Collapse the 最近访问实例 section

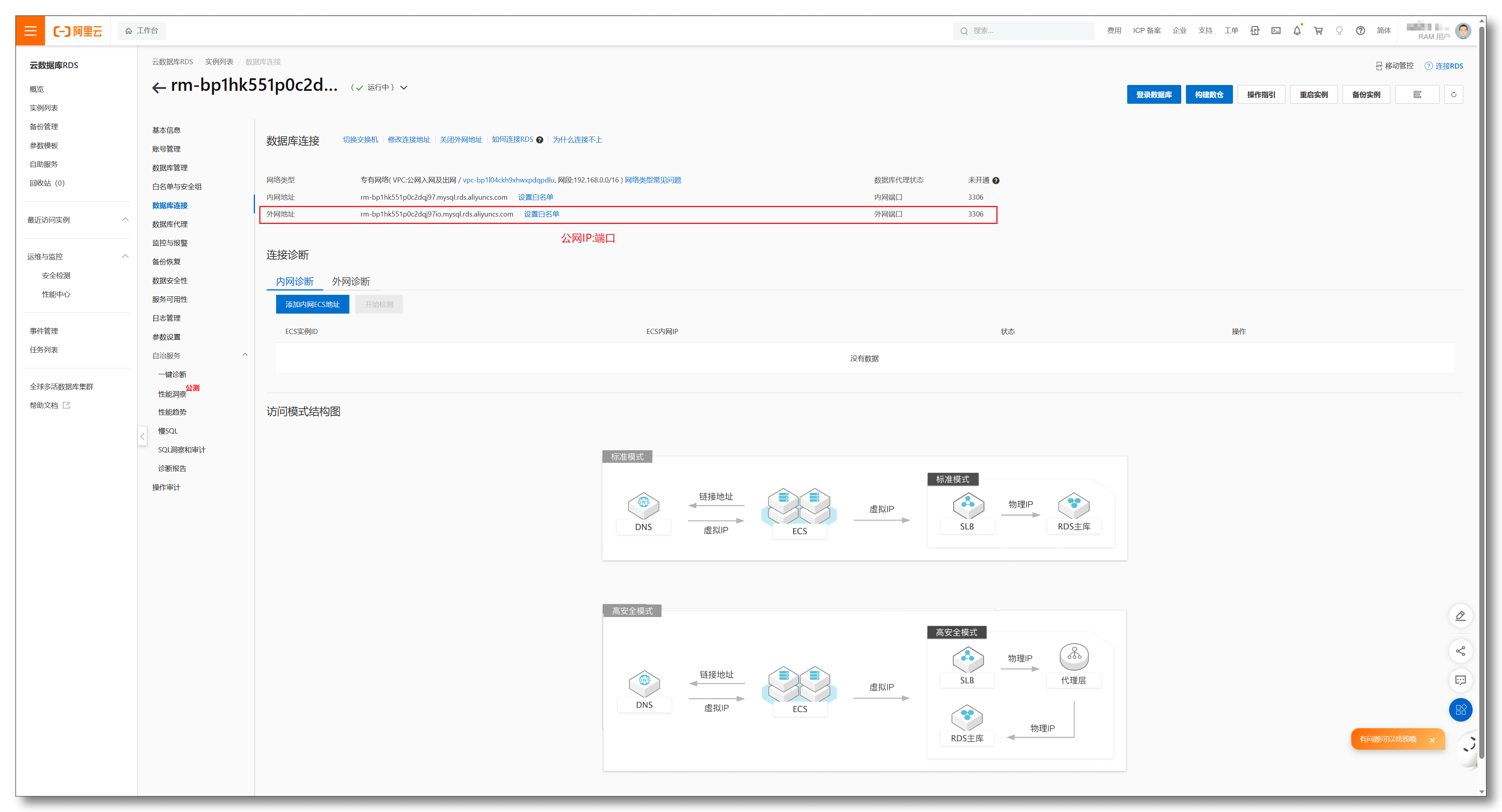tap(125, 219)
